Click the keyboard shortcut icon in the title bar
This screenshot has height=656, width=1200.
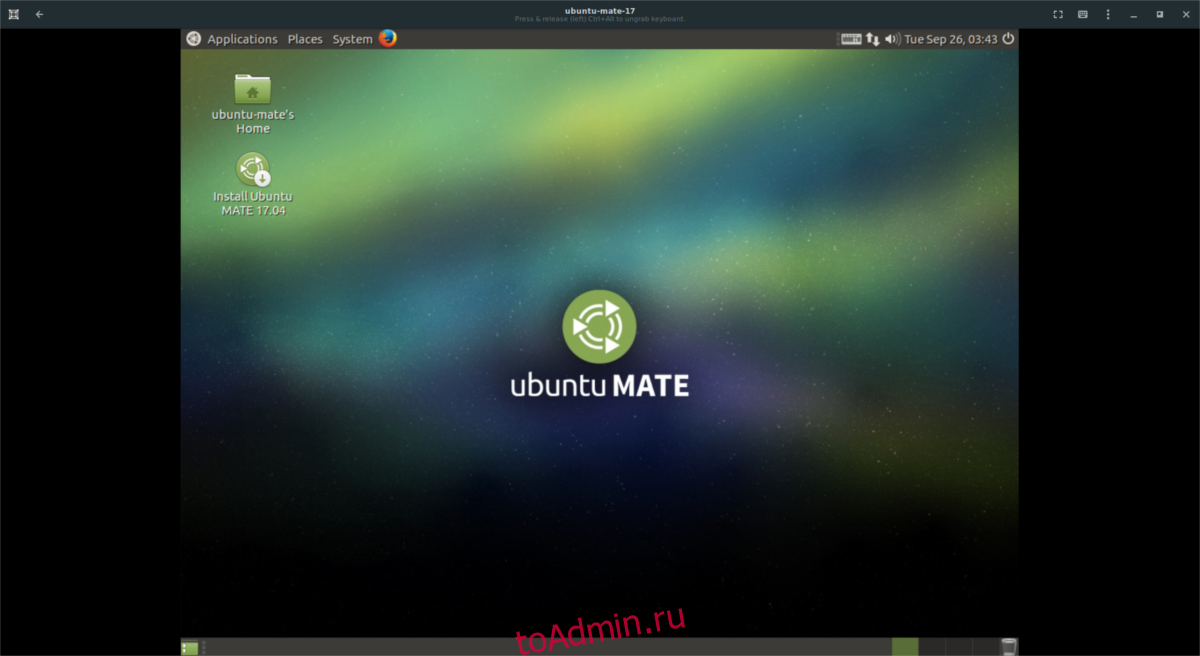tap(1083, 14)
